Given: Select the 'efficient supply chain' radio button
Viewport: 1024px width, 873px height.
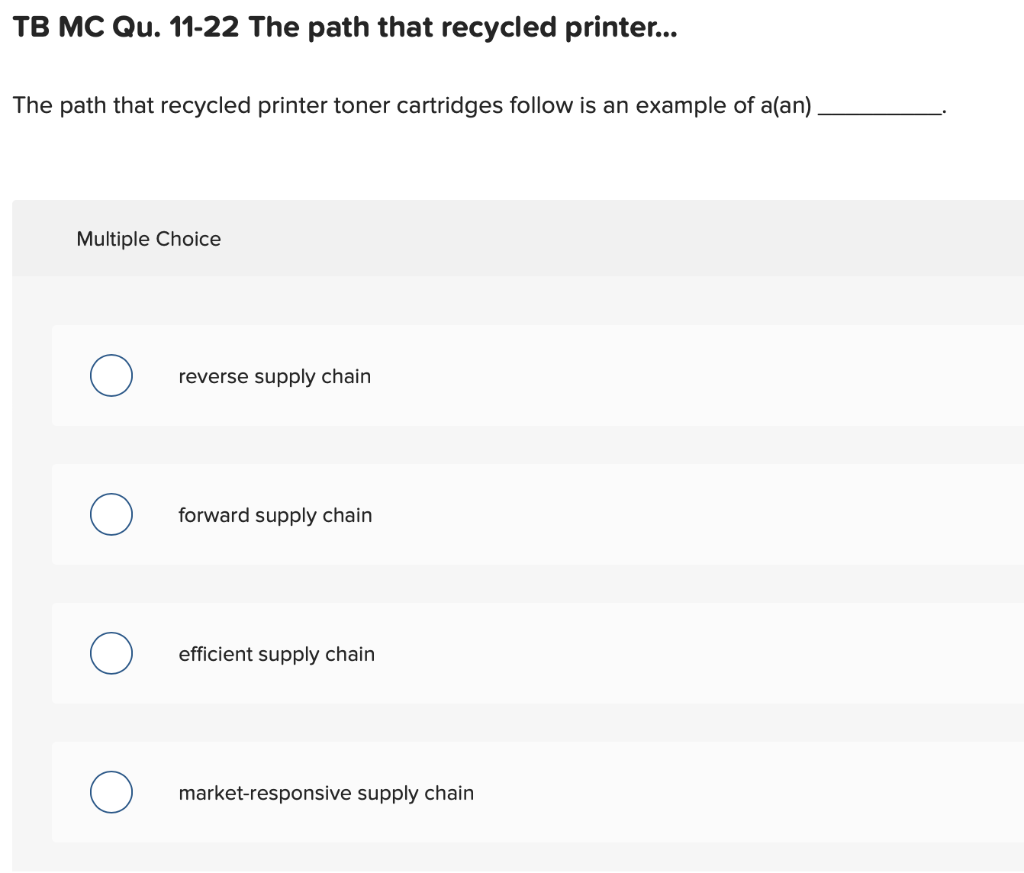Looking at the screenshot, I should (x=110, y=653).
